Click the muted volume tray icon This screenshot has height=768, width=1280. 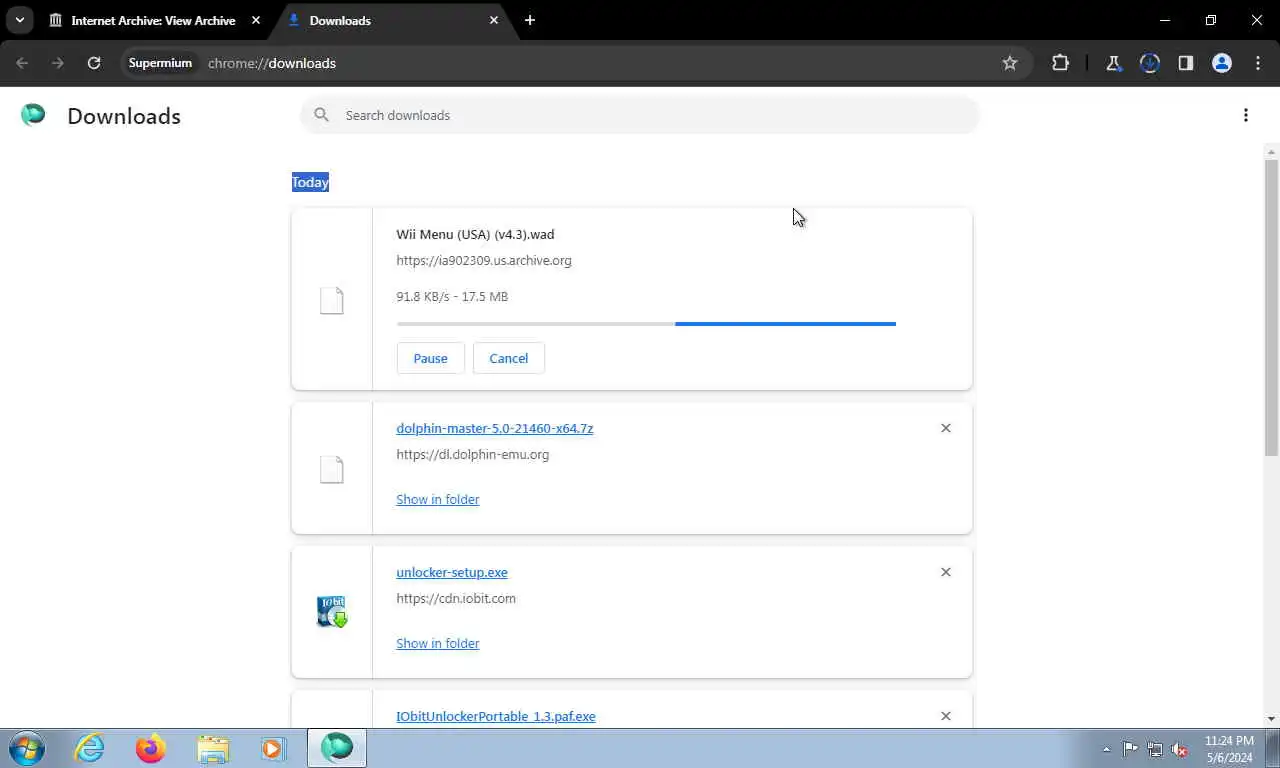coord(1180,748)
